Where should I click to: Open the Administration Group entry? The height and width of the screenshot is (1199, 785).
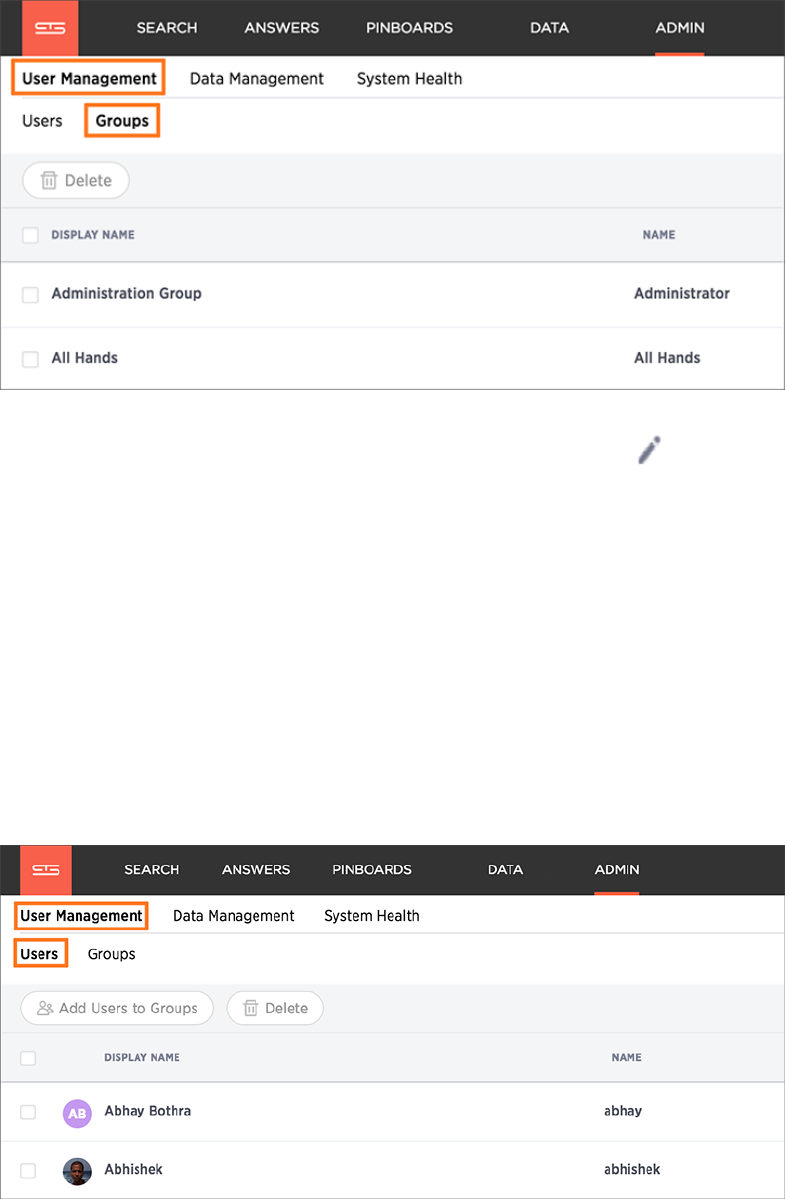[126, 294]
